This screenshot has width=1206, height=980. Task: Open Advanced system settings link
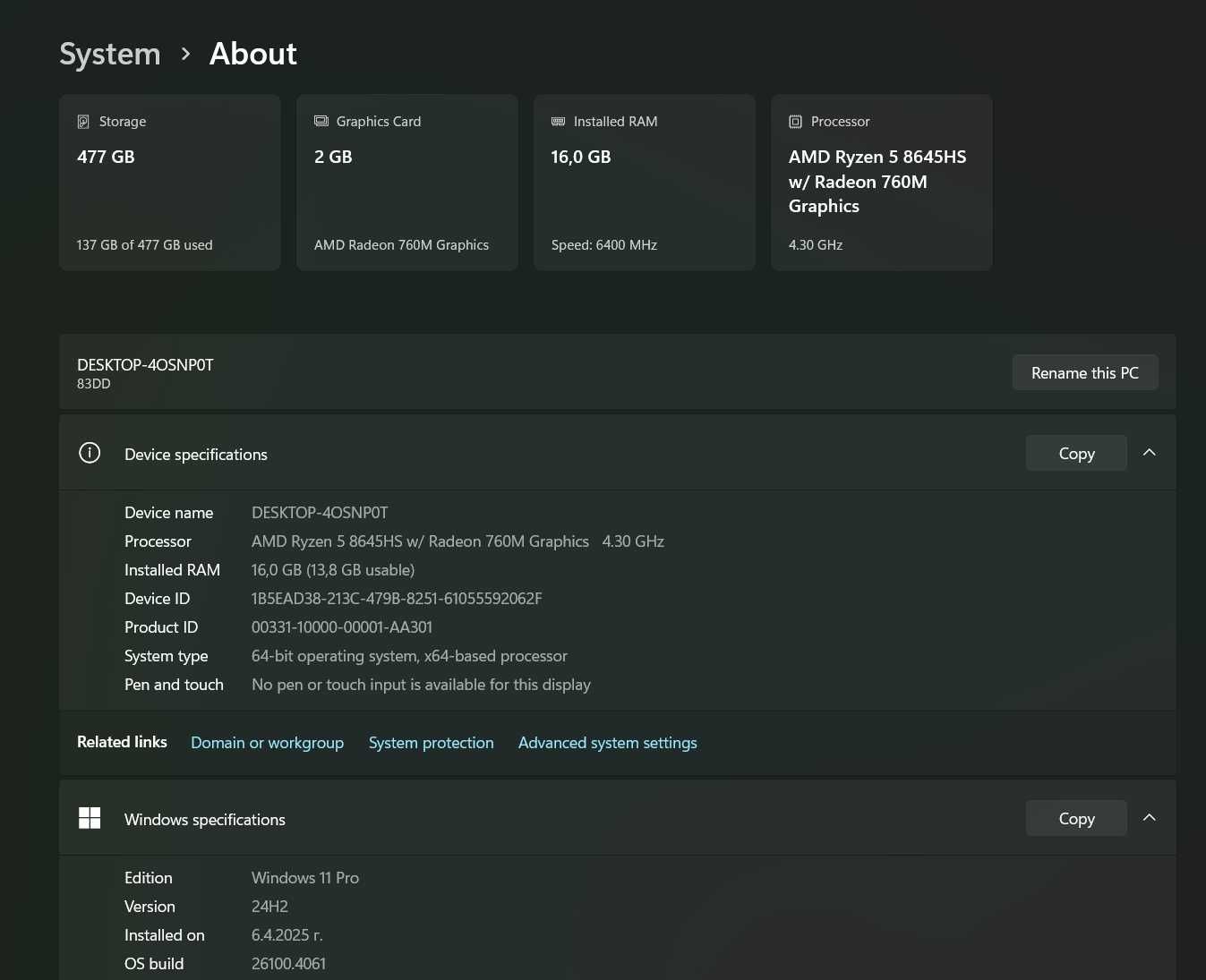607,743
